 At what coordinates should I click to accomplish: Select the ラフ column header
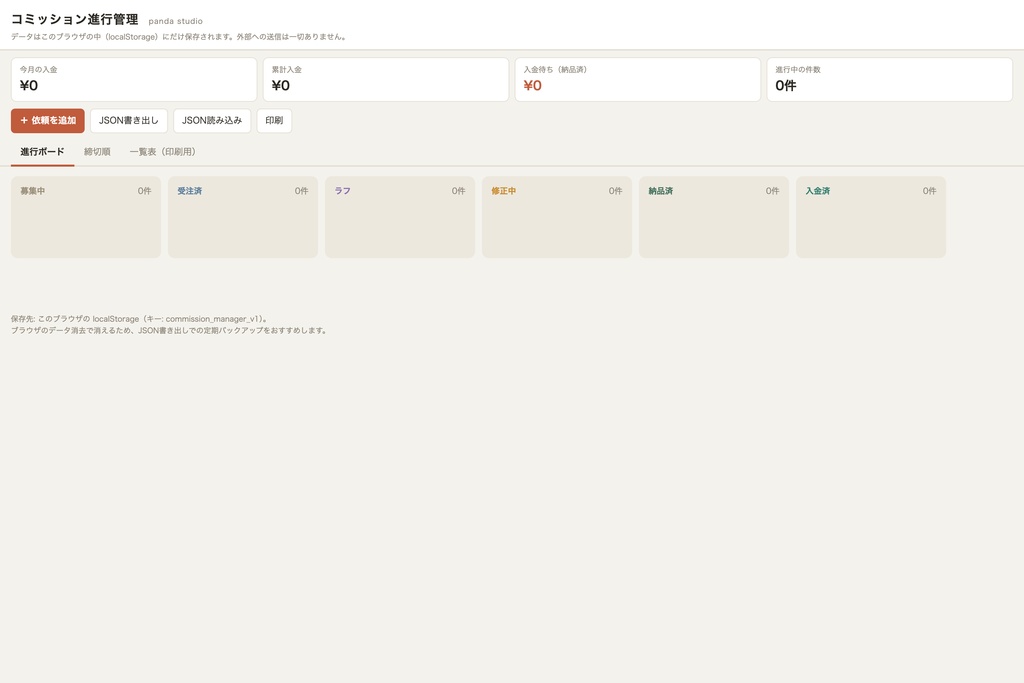(343, 191)
